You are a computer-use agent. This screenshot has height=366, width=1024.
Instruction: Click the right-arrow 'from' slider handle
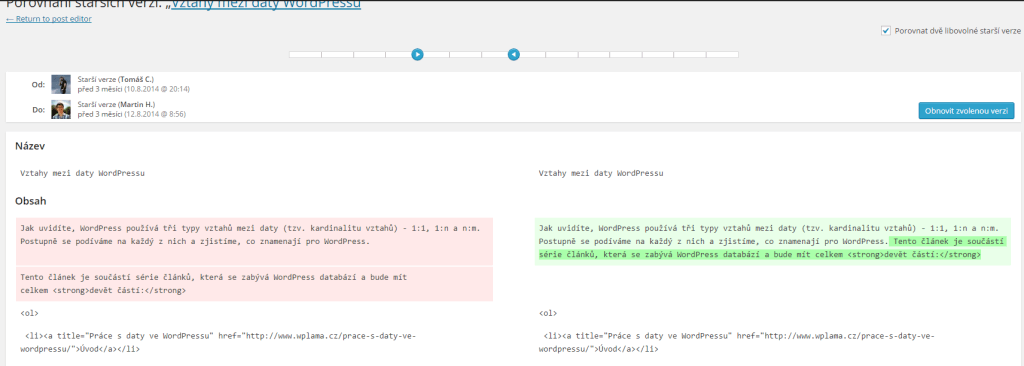(x=417, y=55)
